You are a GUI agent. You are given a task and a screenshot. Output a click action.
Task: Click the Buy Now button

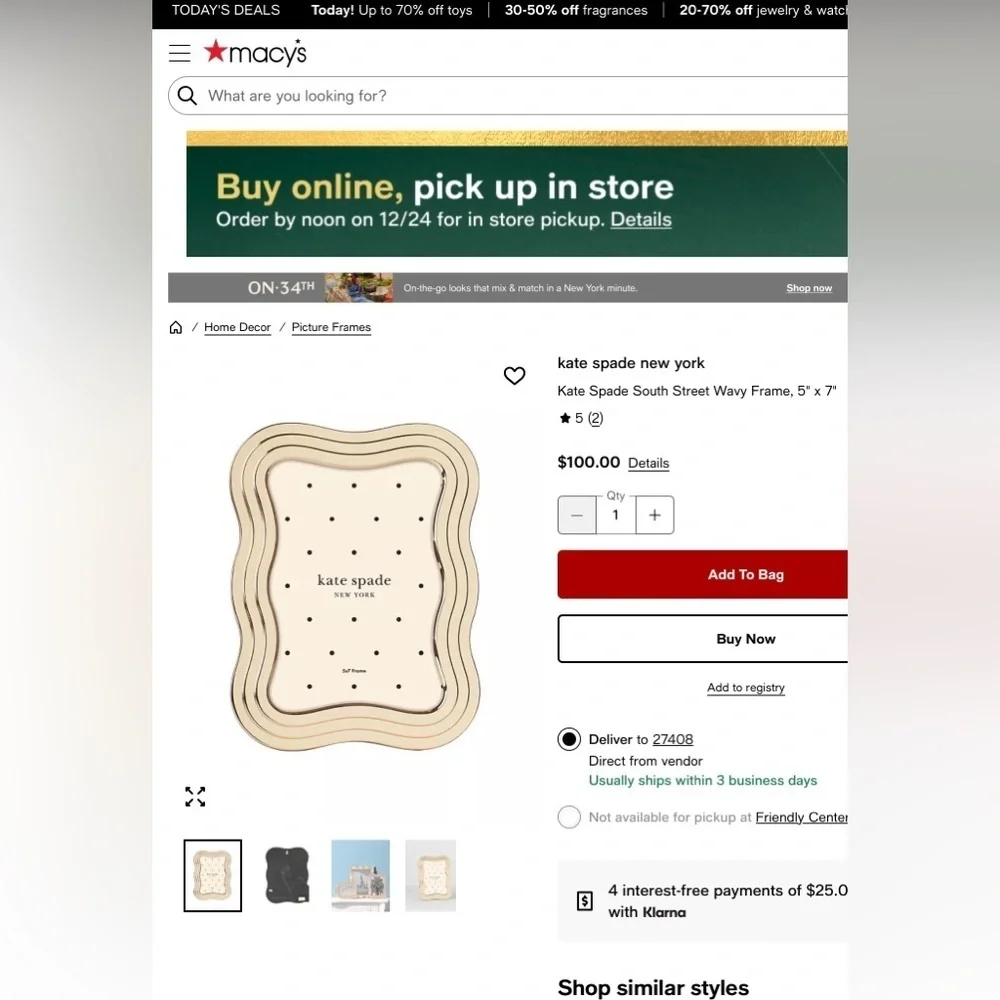pos(702,639)
